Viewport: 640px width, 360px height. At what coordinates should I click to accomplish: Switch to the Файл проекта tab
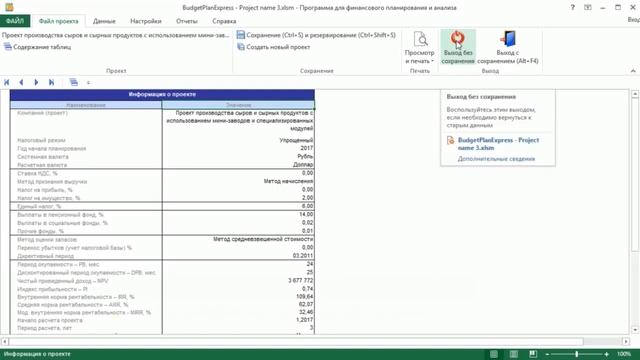[58, 21]
